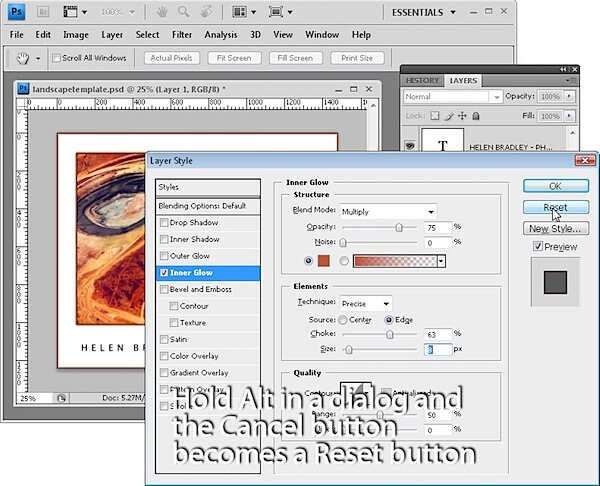Enable the Drop Shadow checkbox
This screenshot has width=600, height=486.
(164, 222)
